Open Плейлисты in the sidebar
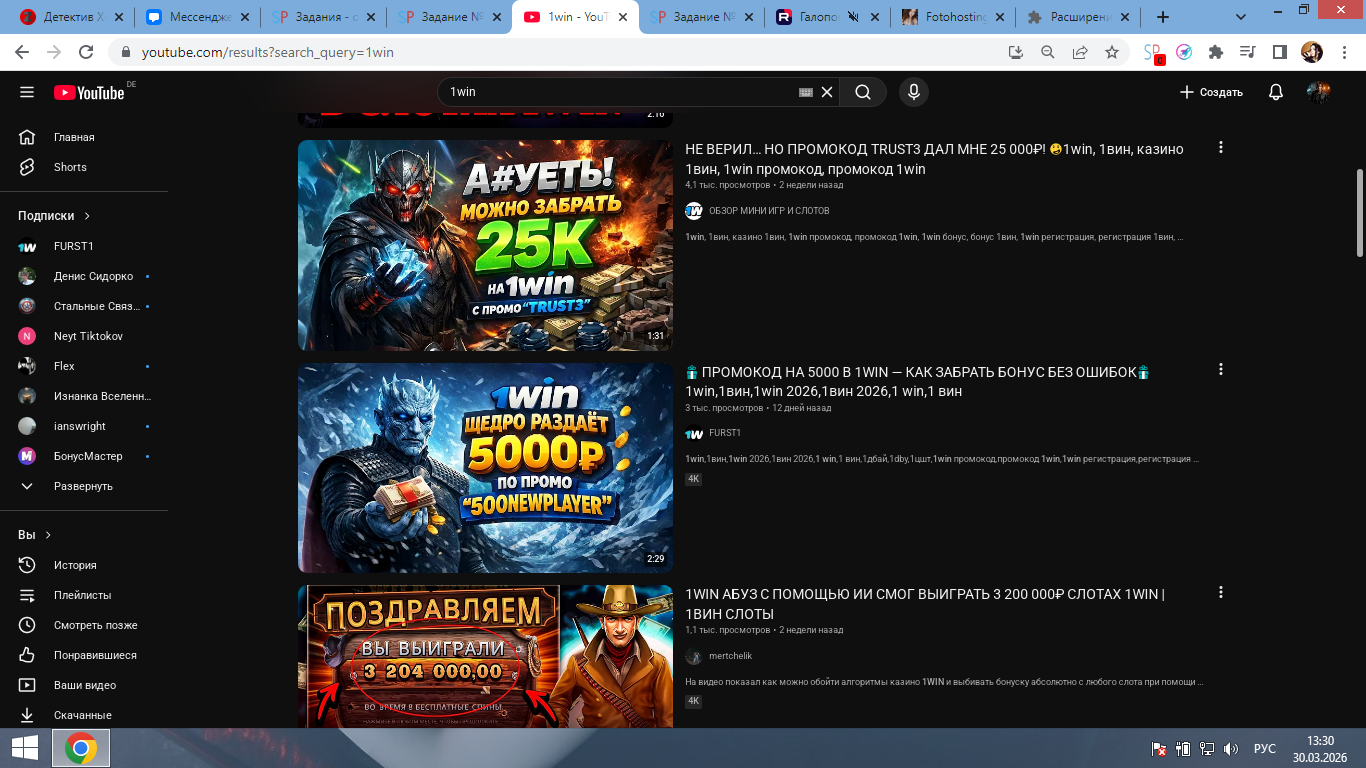 coord(84,595)
